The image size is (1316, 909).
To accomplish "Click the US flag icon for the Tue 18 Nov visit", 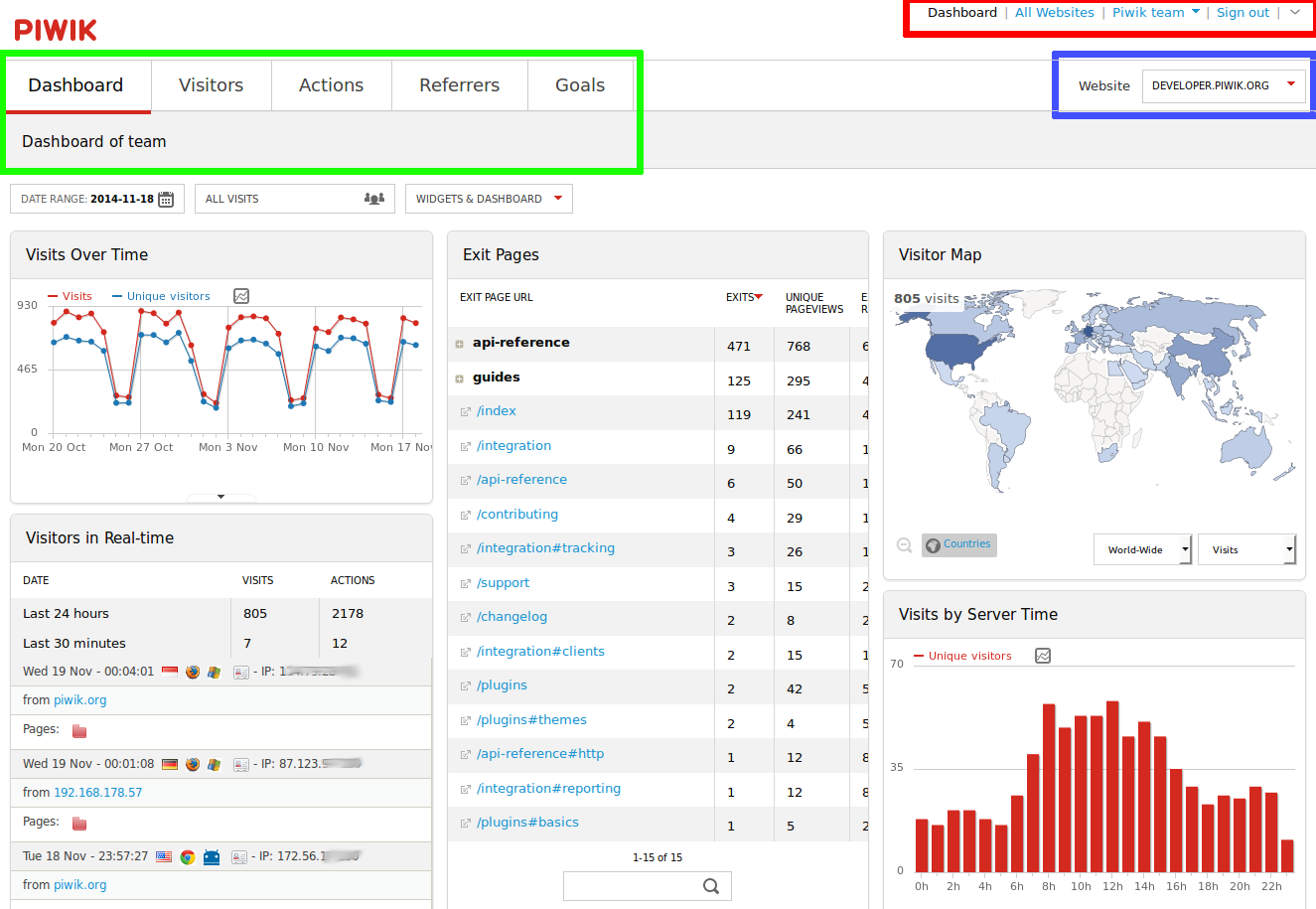I will (x=164, y=856).
